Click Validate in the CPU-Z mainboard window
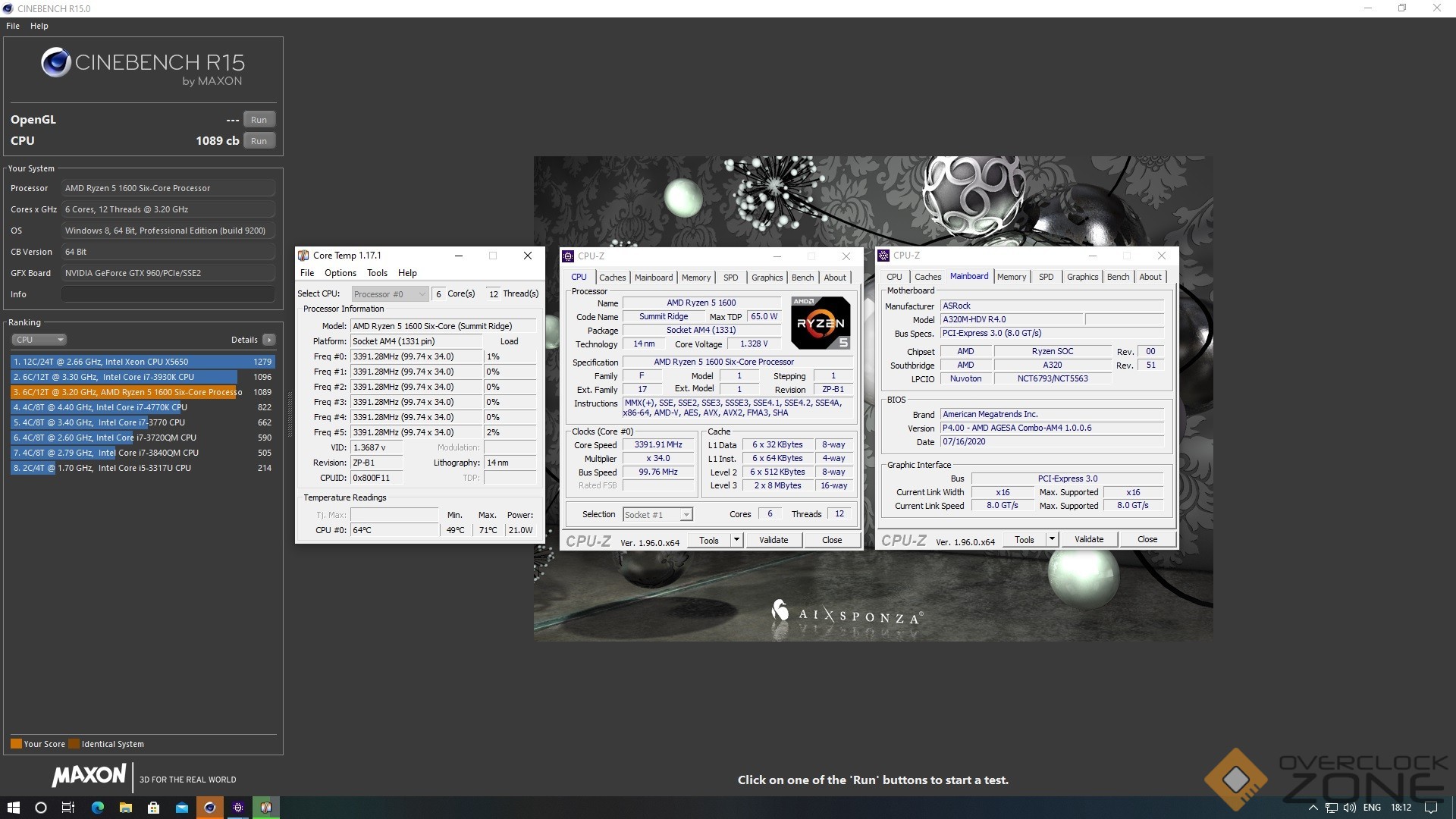This screenshot has height=819, width=1456. point(1088,539)
